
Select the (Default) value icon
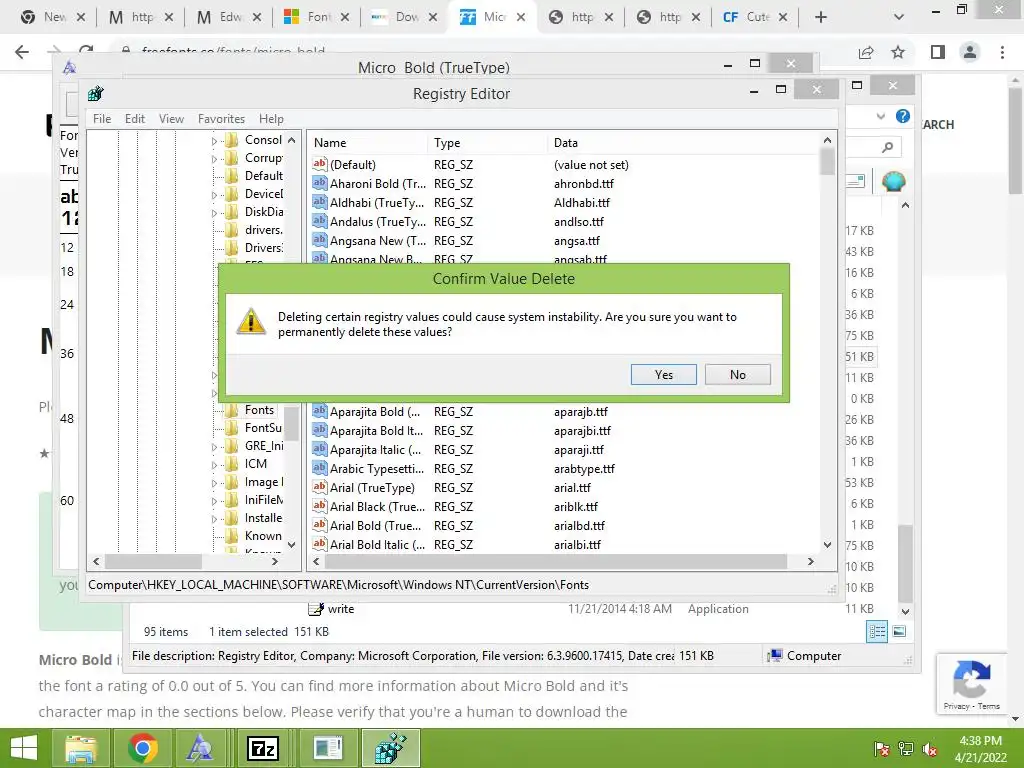pos(319,164)
